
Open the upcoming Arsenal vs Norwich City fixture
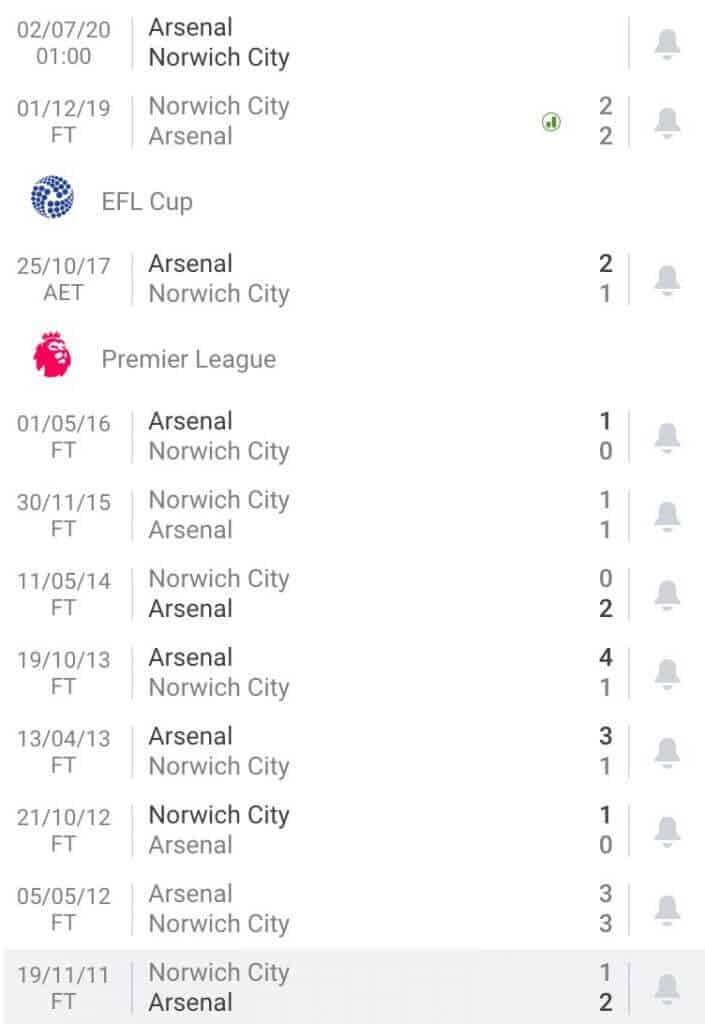(x=300, y=41)
